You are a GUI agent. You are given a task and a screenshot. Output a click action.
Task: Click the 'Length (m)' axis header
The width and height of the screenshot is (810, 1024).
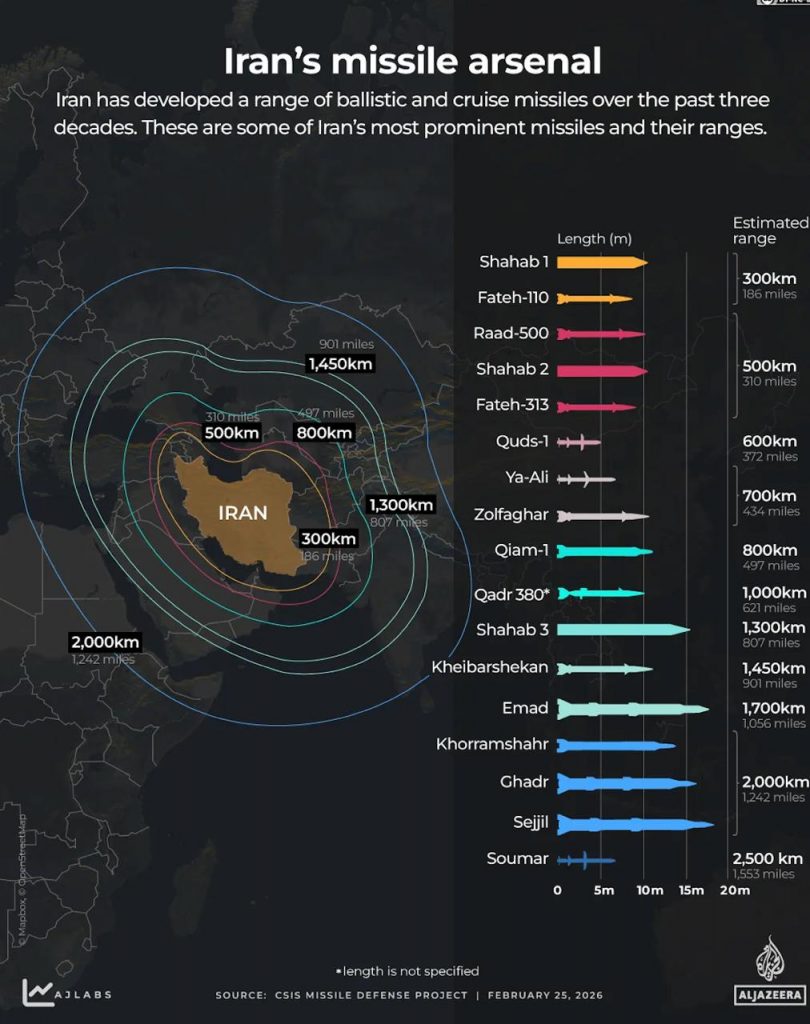tap(594, 238)
